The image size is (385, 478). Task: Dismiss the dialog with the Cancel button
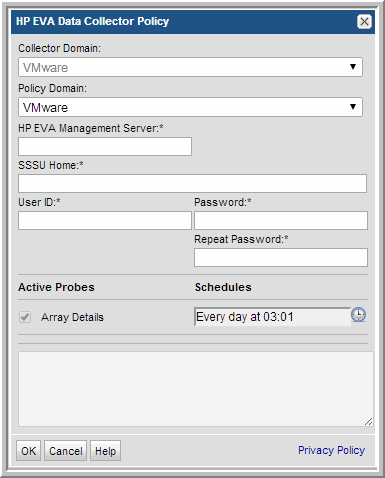[x=65, y=451]
